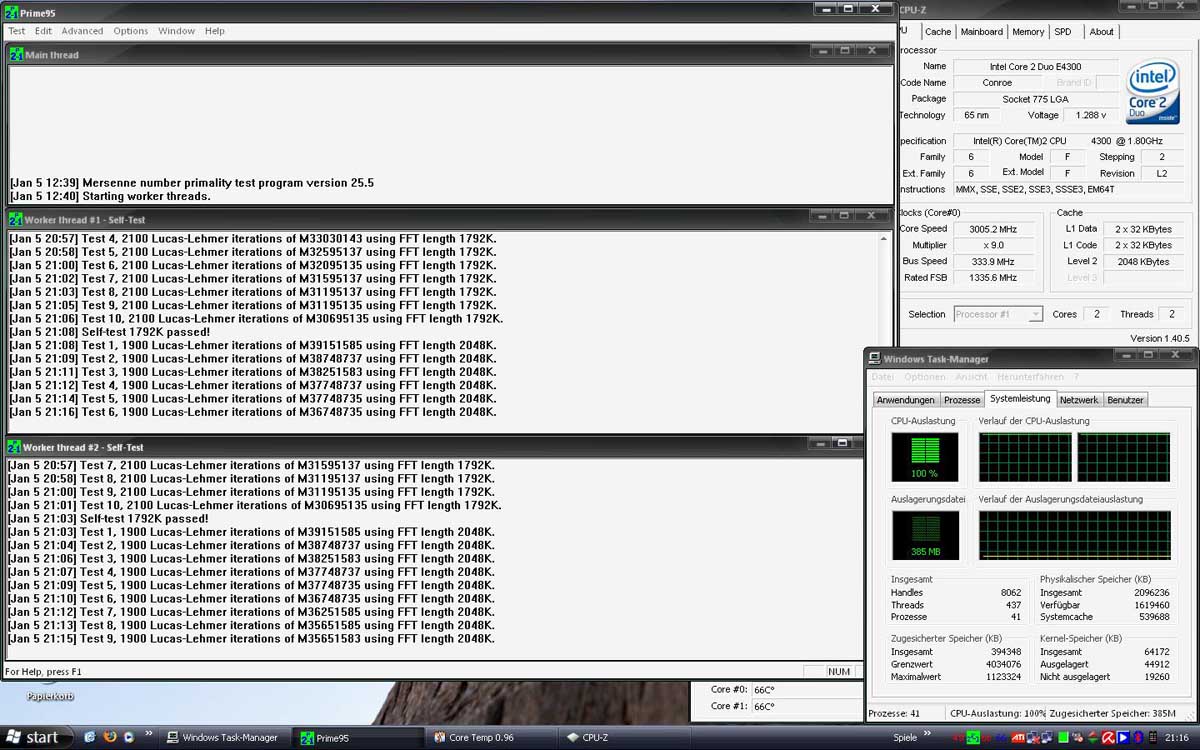The image size is (1200, 750).
Task: Click the green Prime95 tray icon
Action: click(973, 737)
